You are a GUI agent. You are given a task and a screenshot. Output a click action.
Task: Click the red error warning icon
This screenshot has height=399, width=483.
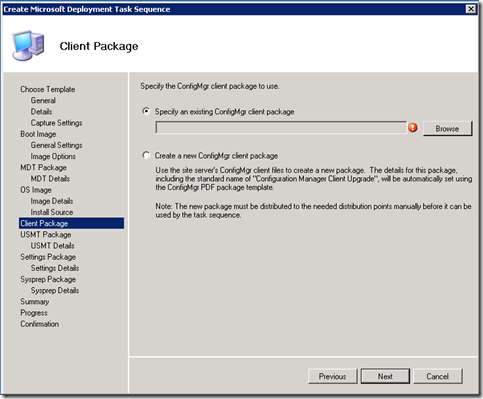click(x=413, y=127)
